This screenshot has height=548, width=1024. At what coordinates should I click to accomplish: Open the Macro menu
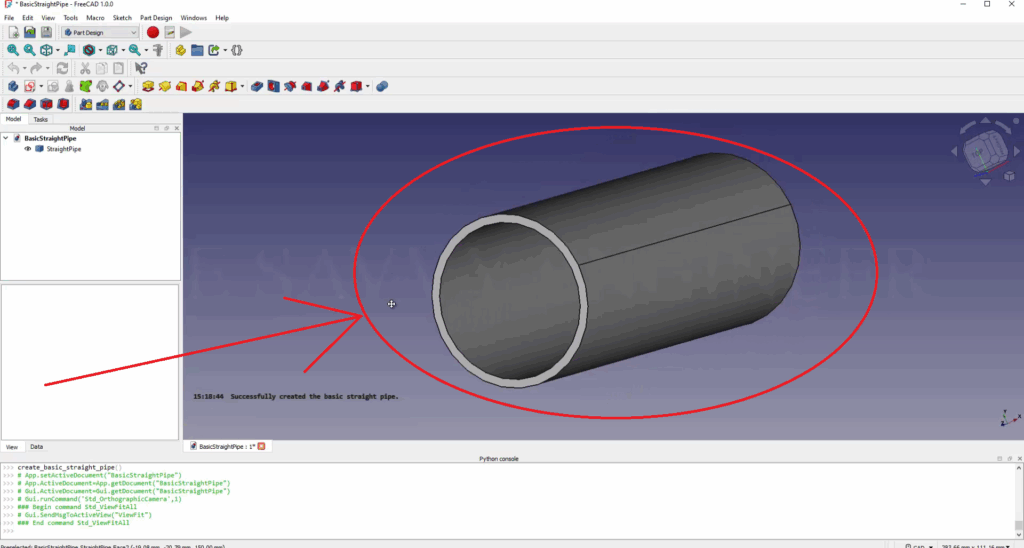pos(95,18)
